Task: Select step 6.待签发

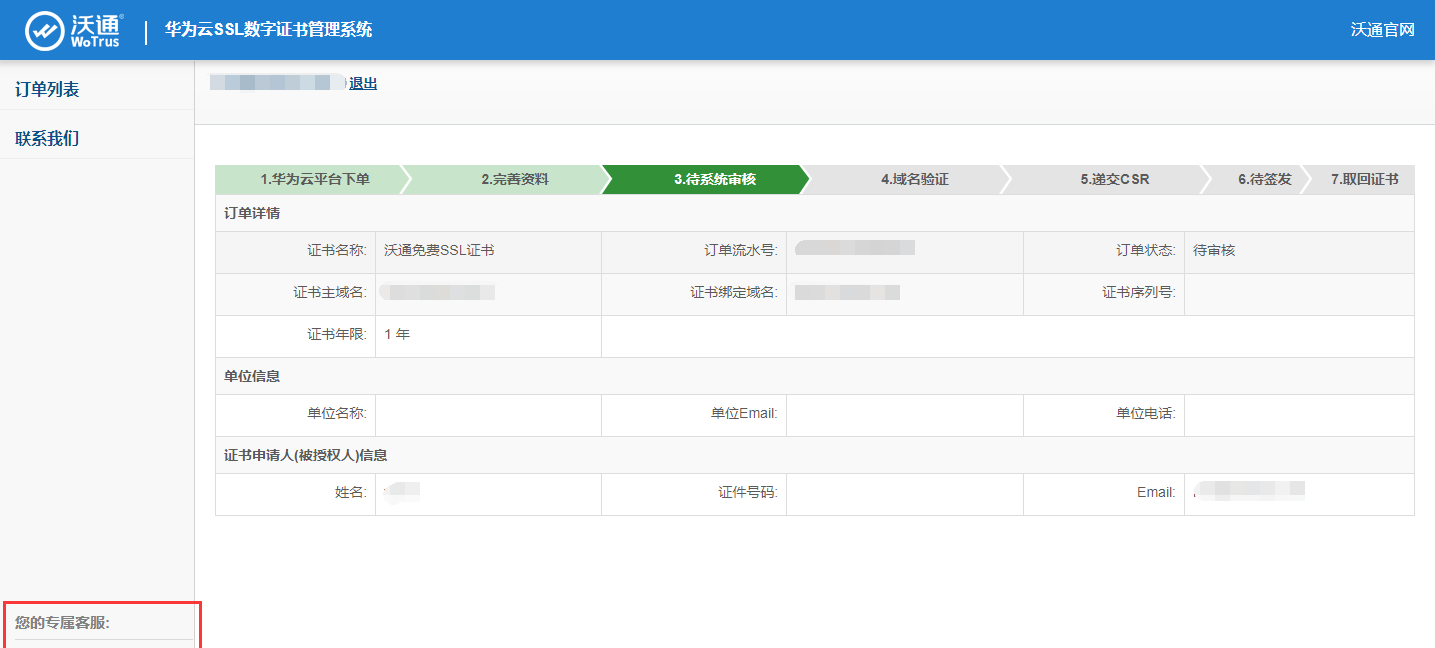Action: pyautogui.click(x=1264, y=180)
